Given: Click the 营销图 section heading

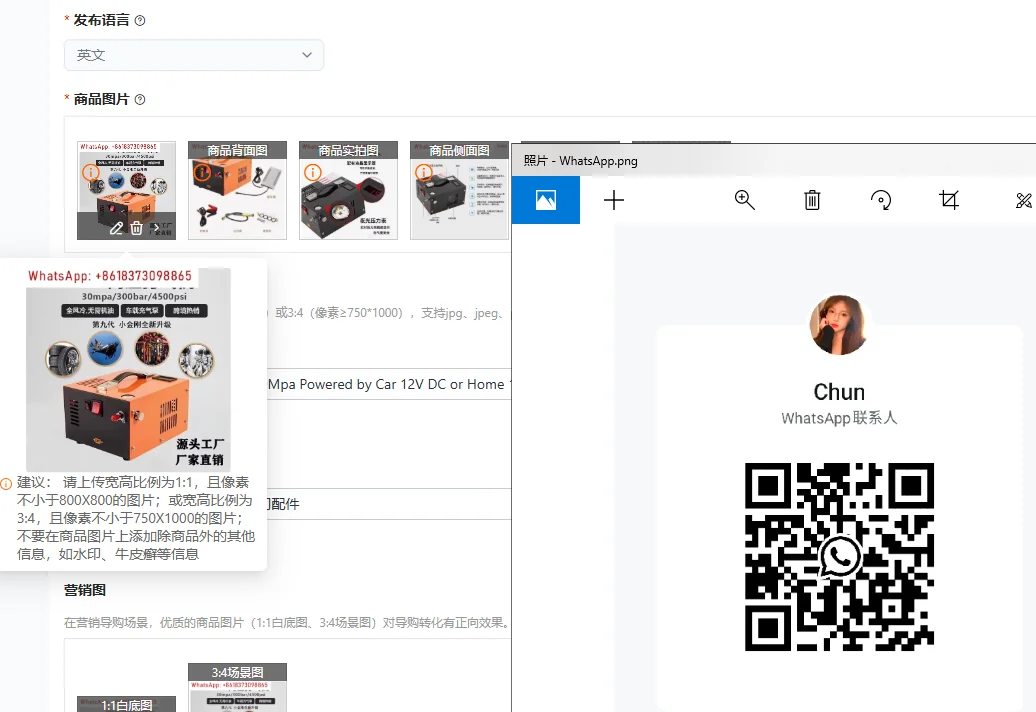Looking at the screenshot, I should [x=85, y=590].
